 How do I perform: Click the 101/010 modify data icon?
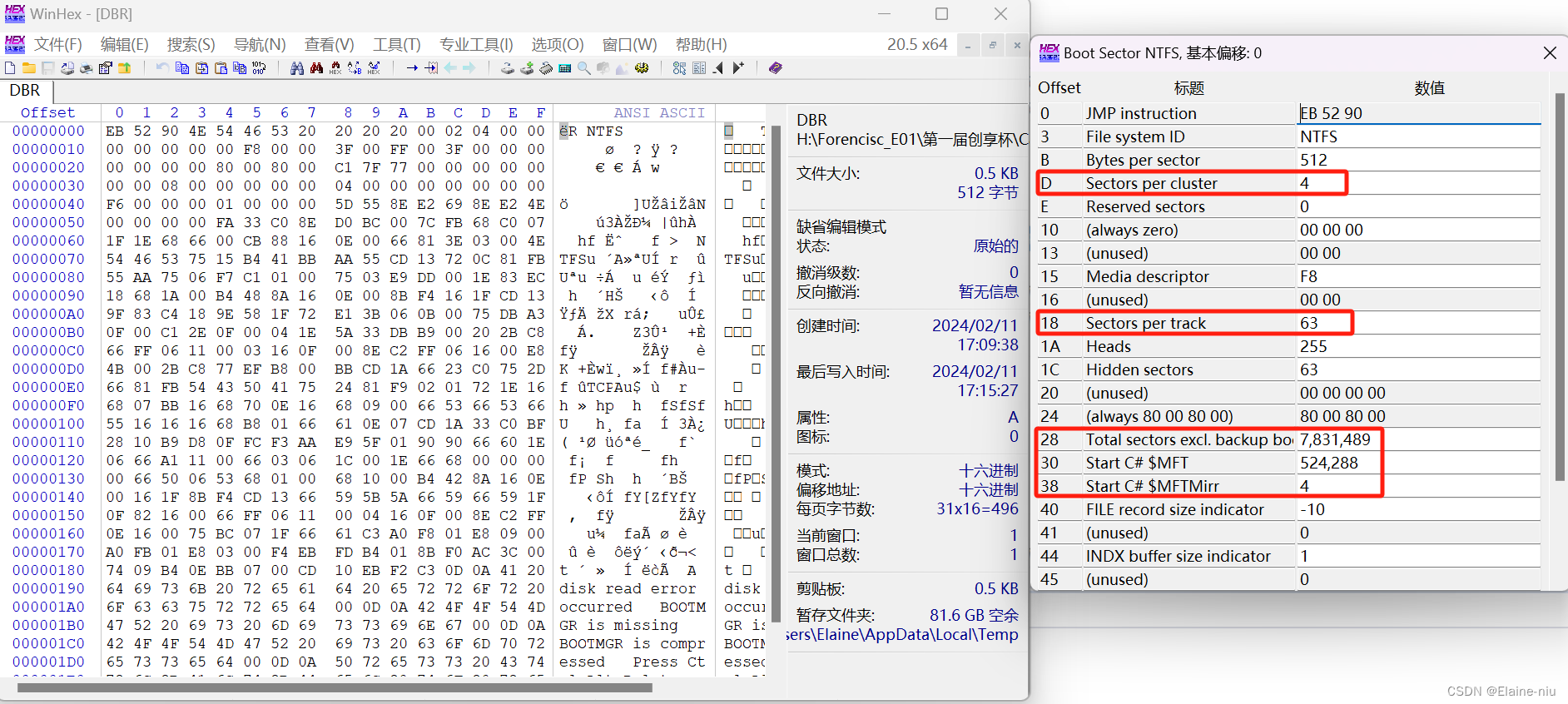pyautogui.click(x=259, y=68)
